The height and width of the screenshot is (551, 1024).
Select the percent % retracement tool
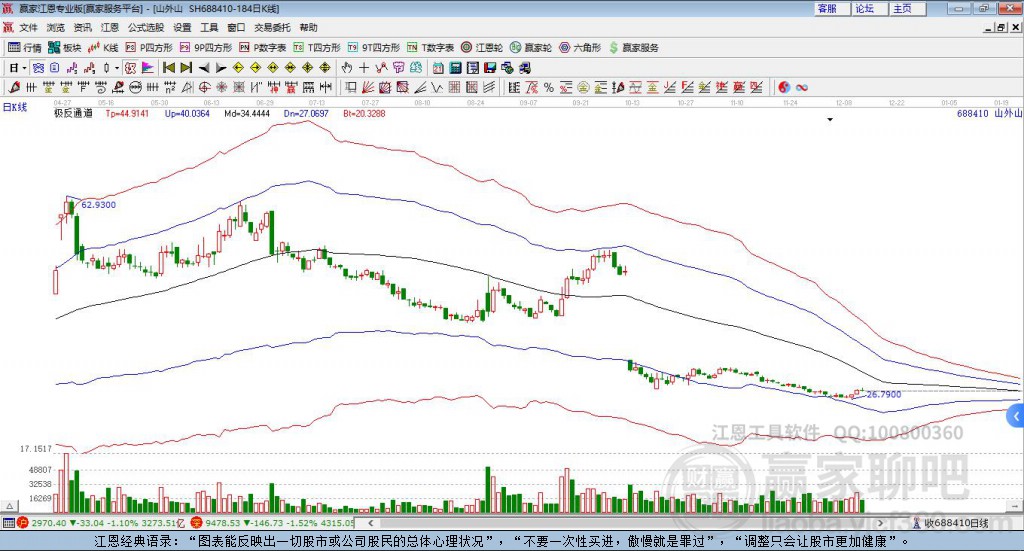(549, 87)
